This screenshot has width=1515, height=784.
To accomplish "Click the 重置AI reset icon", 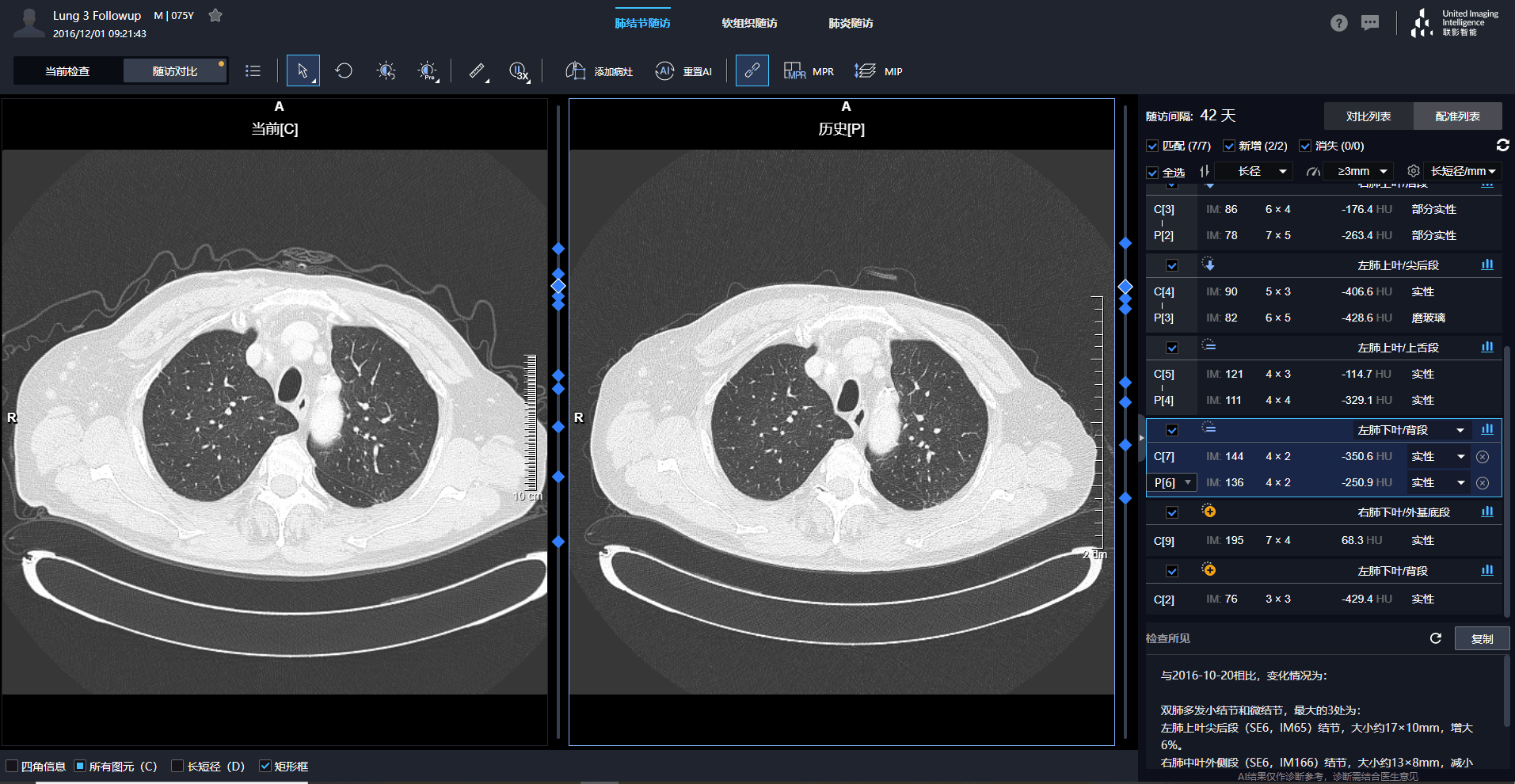I will tap(683, 70).
